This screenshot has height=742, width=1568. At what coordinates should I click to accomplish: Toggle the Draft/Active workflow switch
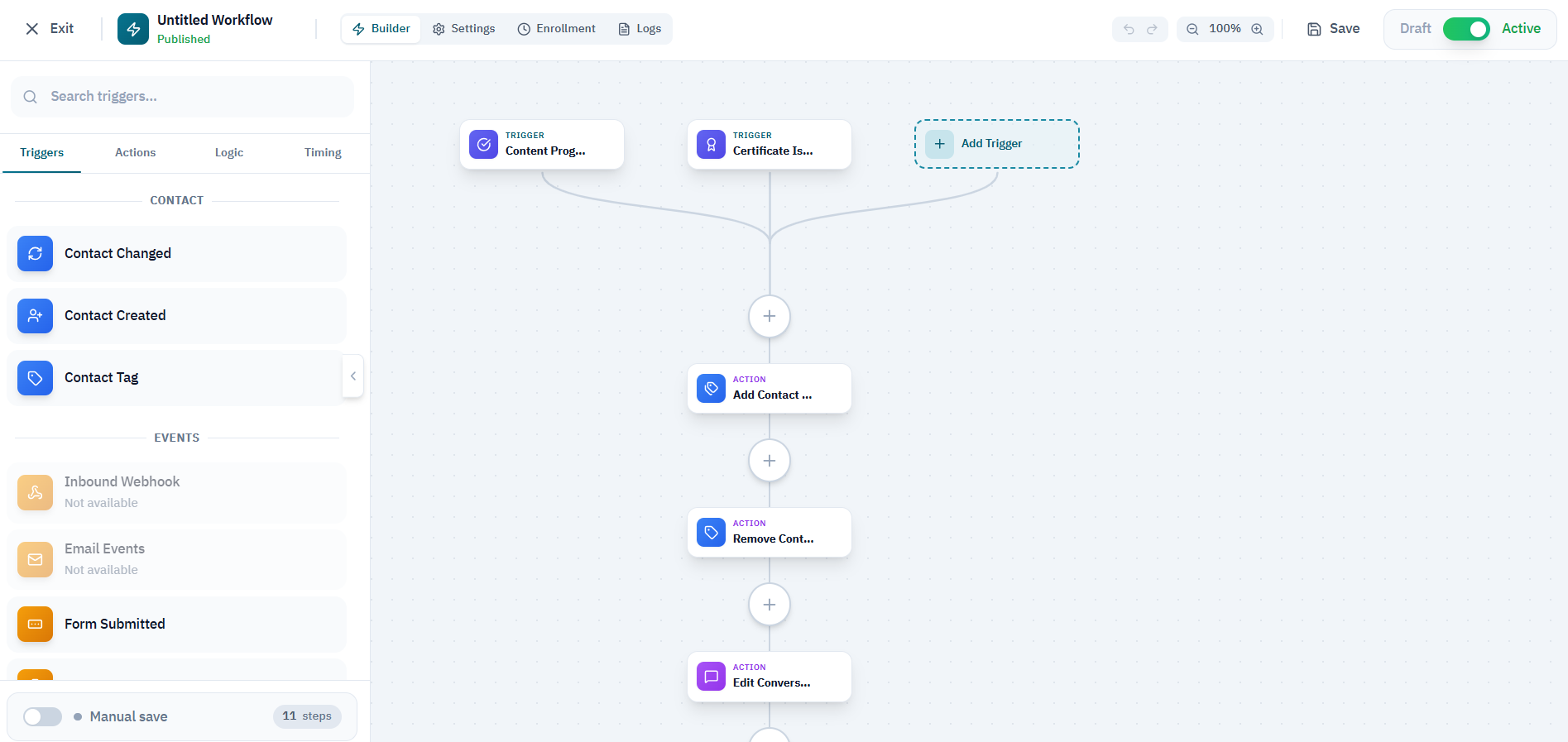pyautogui.click(x=1466, y=29)
